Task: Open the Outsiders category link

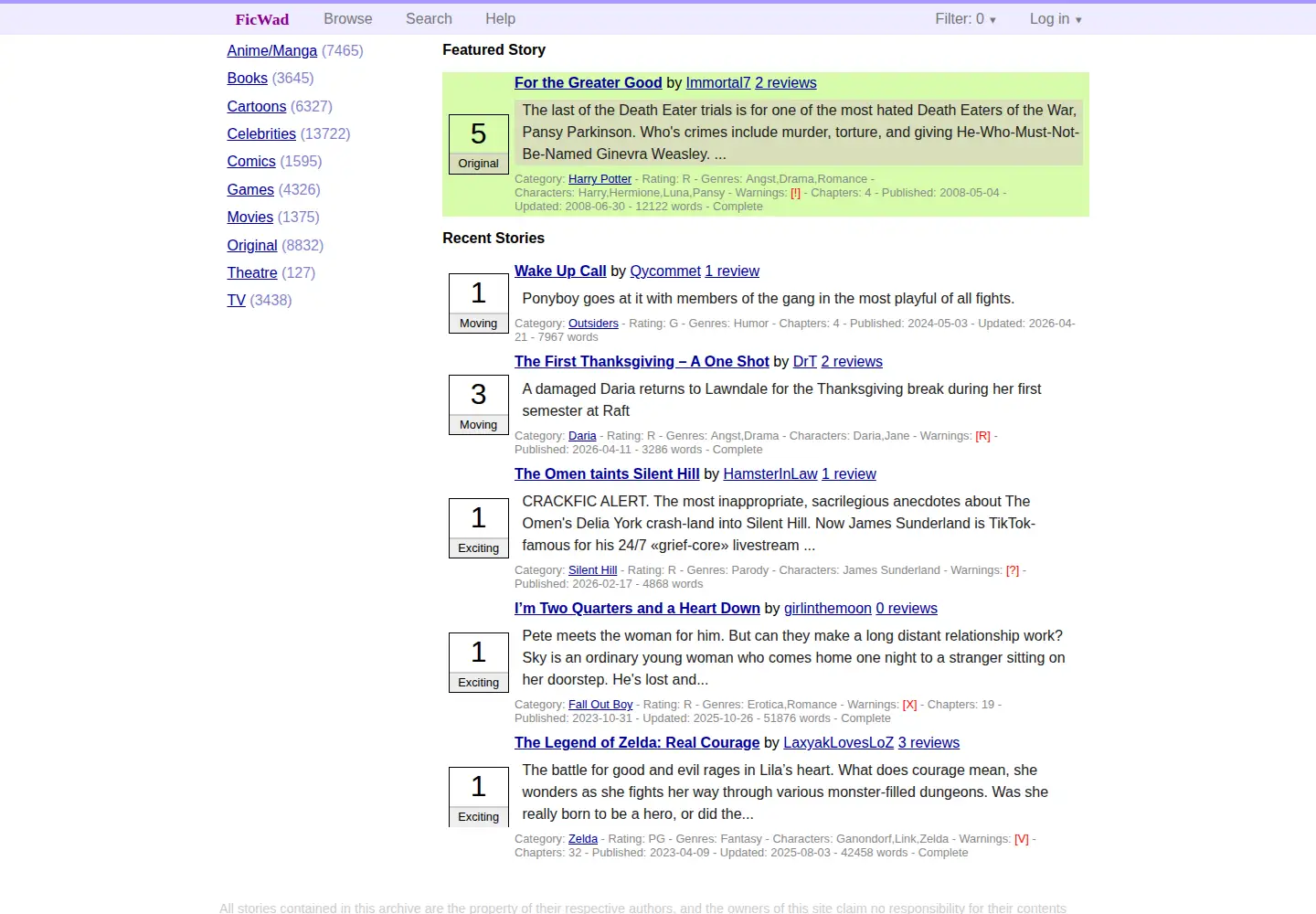Action: click(x=593, y=324)
